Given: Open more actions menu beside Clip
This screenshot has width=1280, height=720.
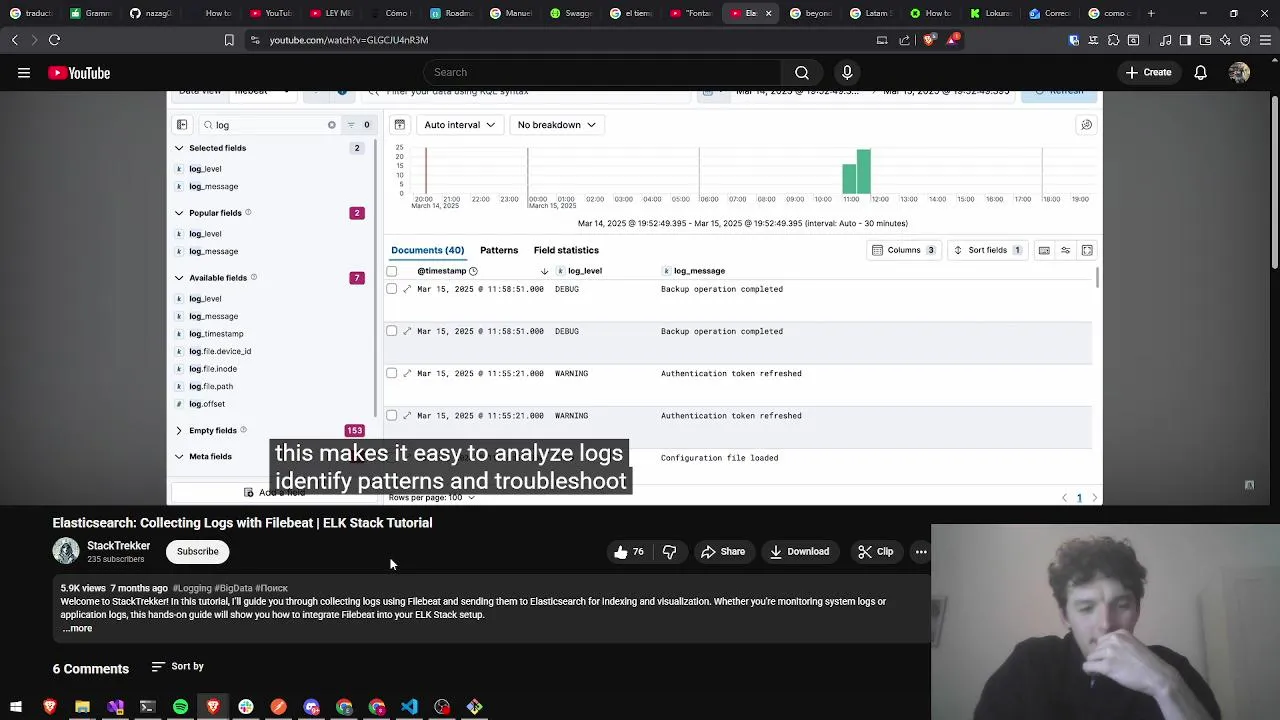Looking at the screenshot, I should pos(921,552).
